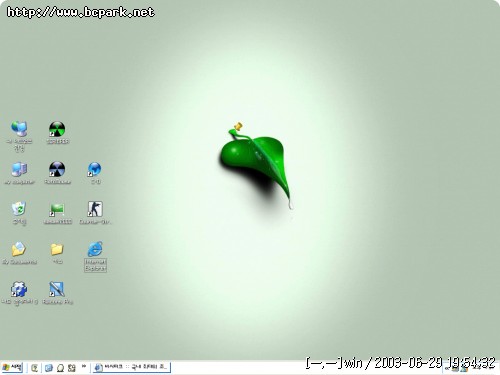The width and height of the screenshot is (500, 375).
Task: Open the plain yellow folder on desktop
Action: pyautogui.click(x=57, y=249)
